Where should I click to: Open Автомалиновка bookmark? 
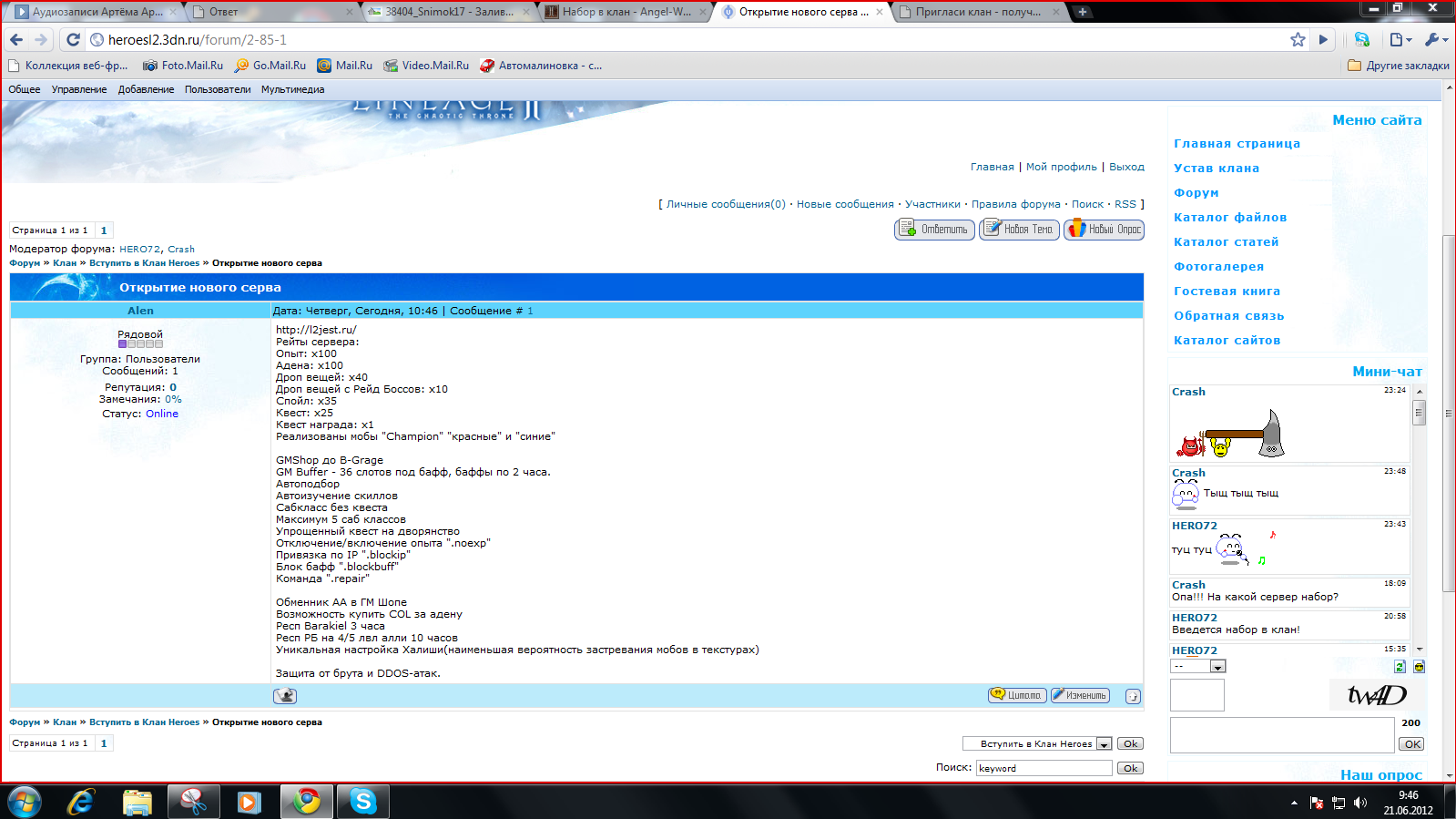tap(541, 66)
